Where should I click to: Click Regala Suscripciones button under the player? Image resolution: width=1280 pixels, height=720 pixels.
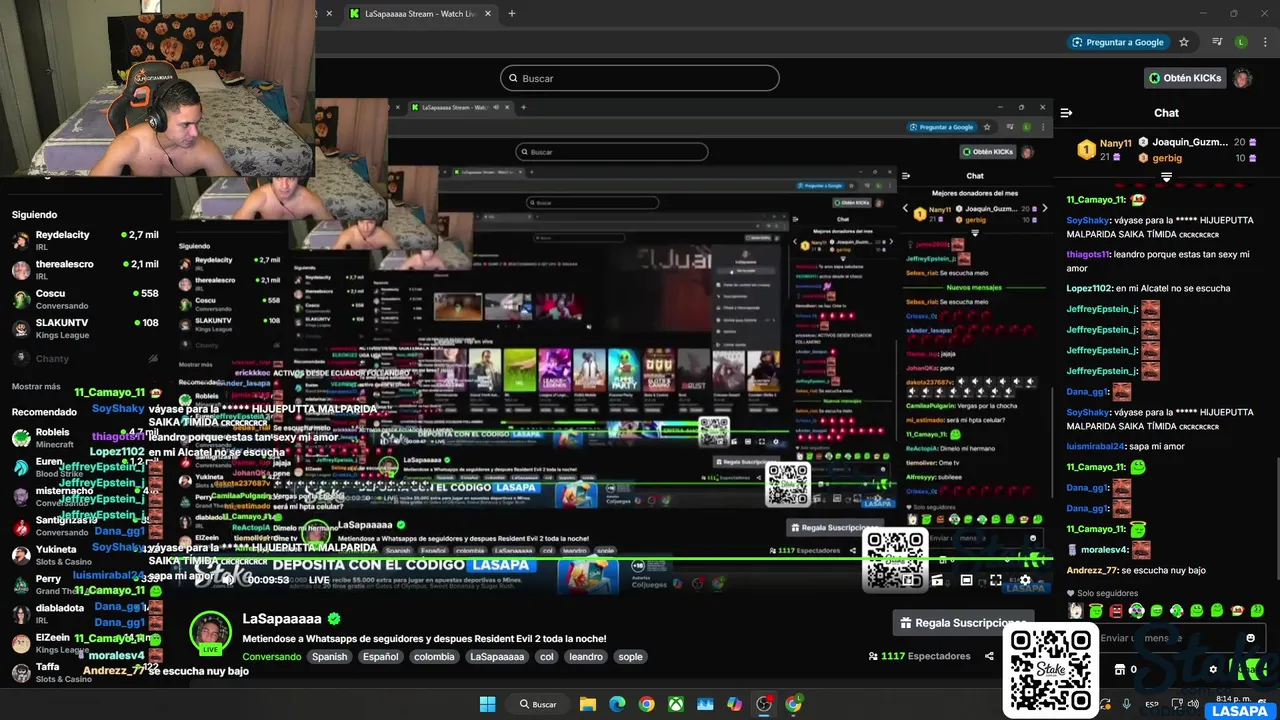pyautogui.click(x=961, y=623)
